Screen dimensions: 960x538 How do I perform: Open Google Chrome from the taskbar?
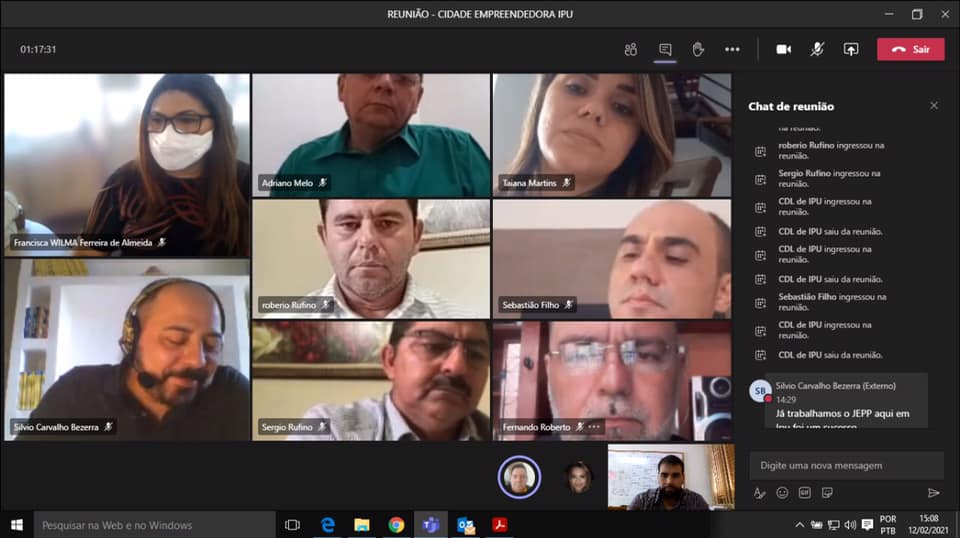point(396,525)
